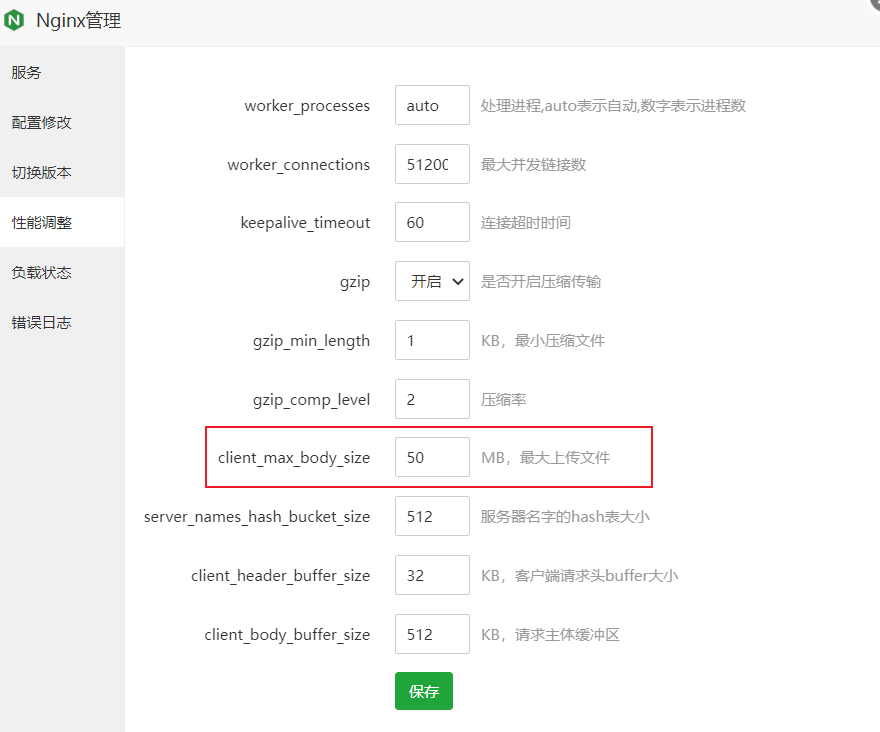The width and height of the screenshot is (880, 732).
Task: Click the '最大并发链接数' description text
Action: tap(534, 164)
